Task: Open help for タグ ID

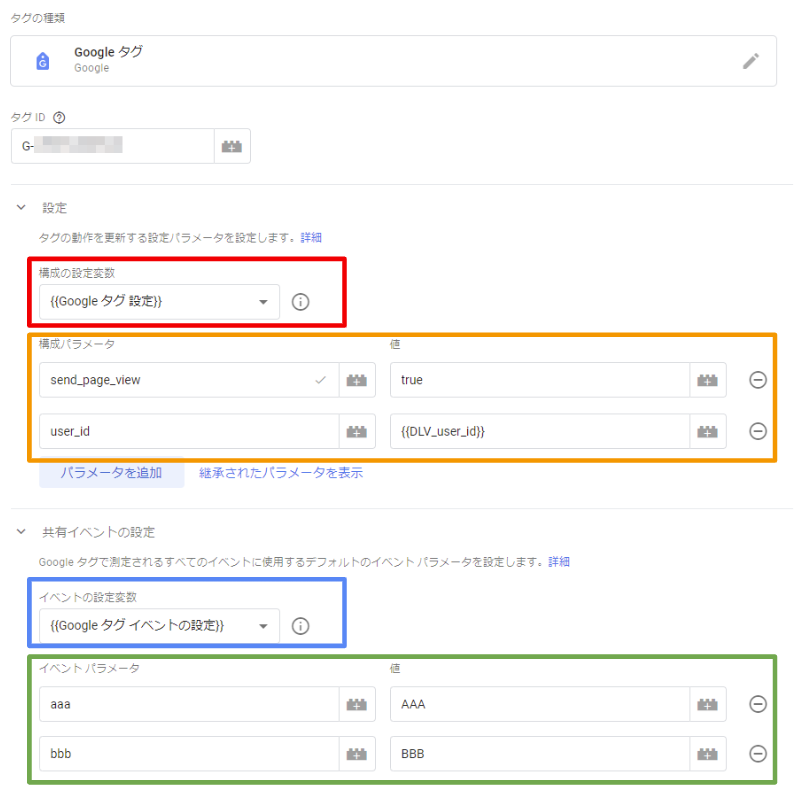Action: coord(59,118)
